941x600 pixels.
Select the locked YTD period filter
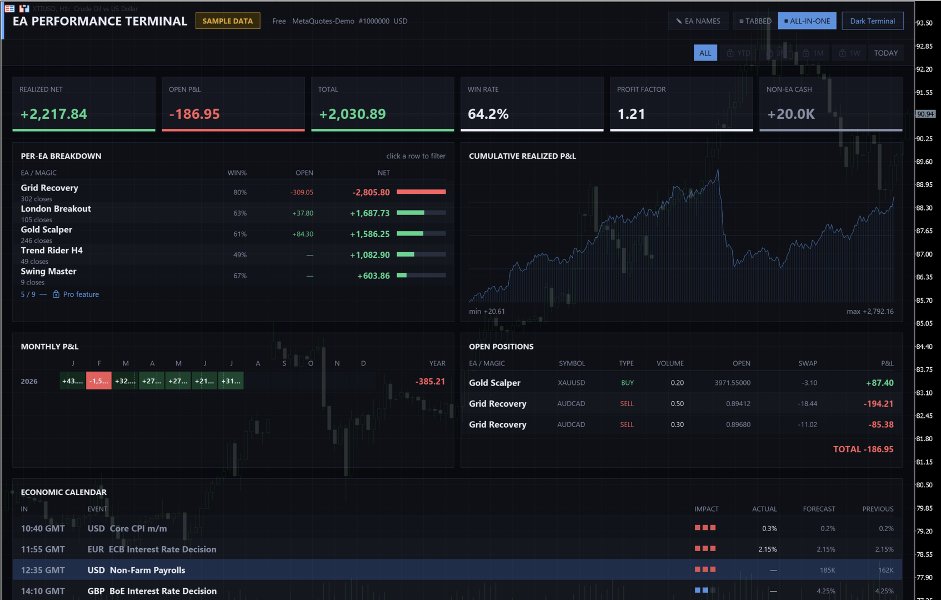tap(739, 53)
